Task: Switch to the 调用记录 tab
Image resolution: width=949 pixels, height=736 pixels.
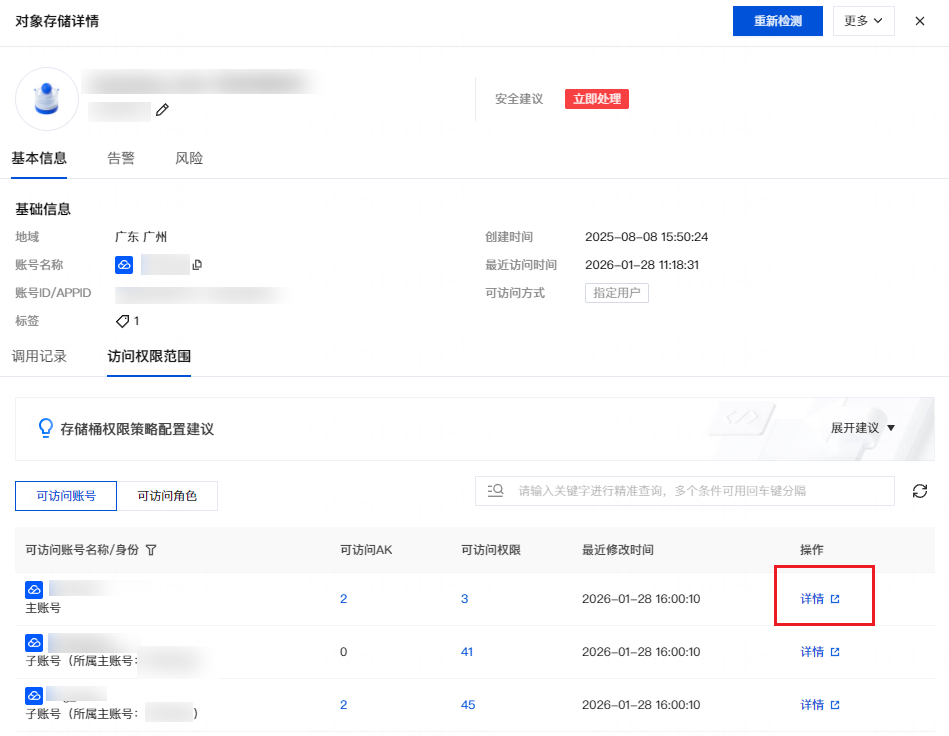Action: click(x=39, y=356)
